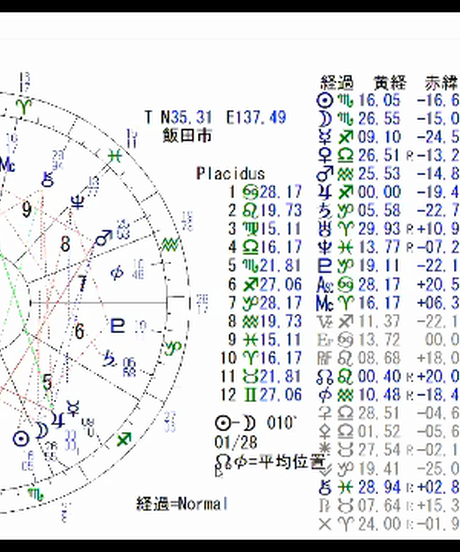Click the Pisces sign on the wheel rim

pyautogui.click(x=115, y=156)
